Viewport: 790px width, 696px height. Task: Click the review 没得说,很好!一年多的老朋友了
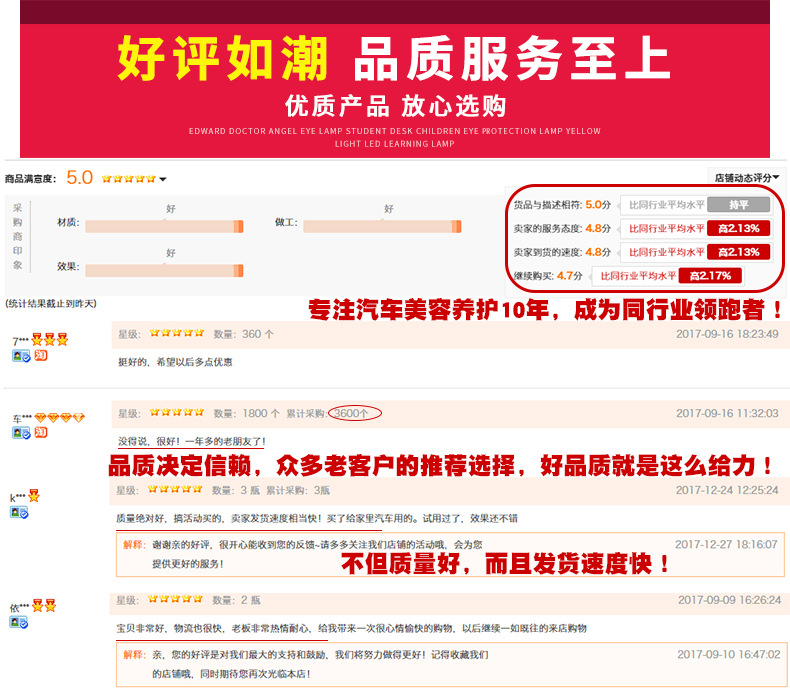192,441
